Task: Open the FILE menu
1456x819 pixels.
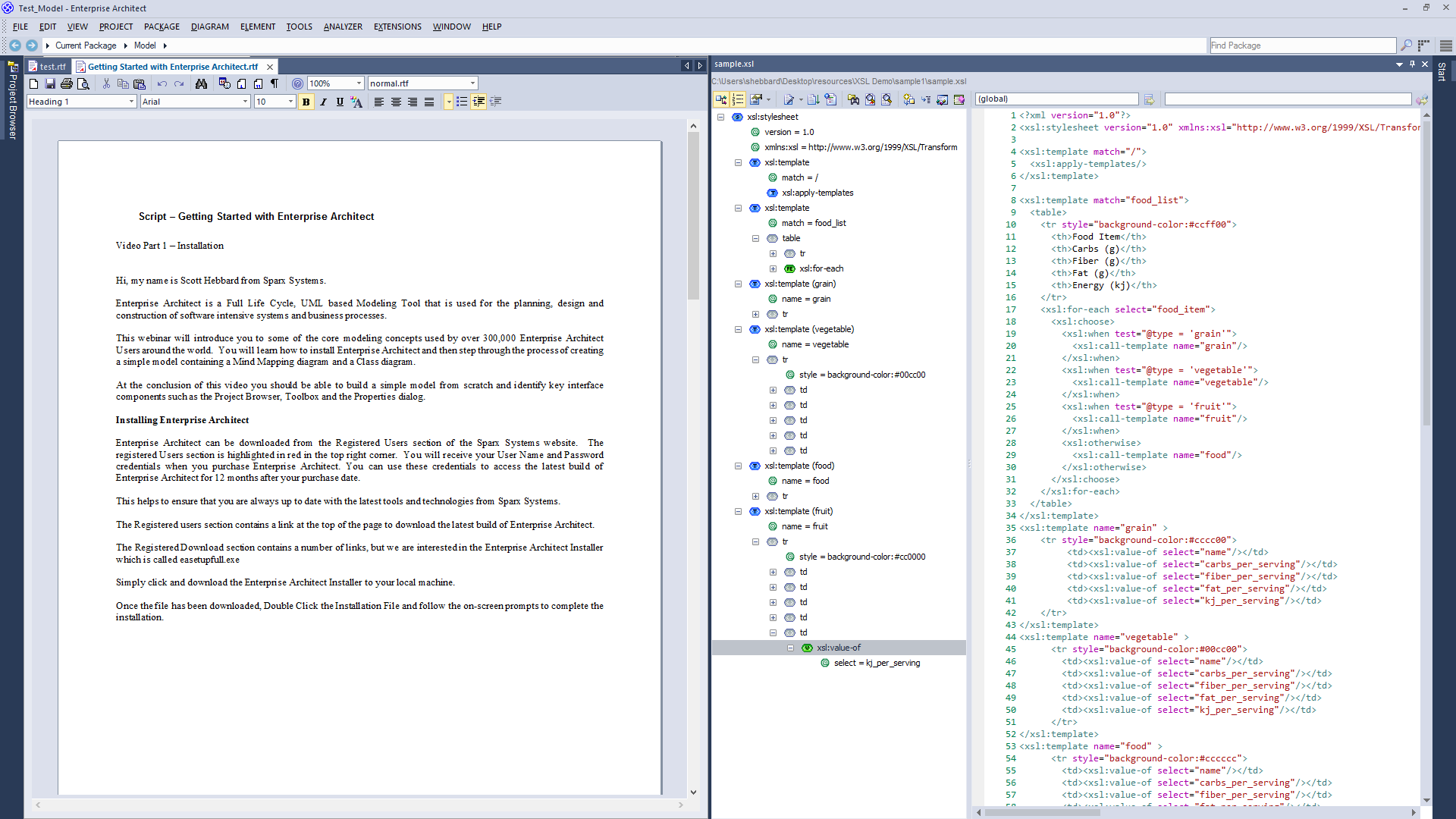Action: pos(20,27)
